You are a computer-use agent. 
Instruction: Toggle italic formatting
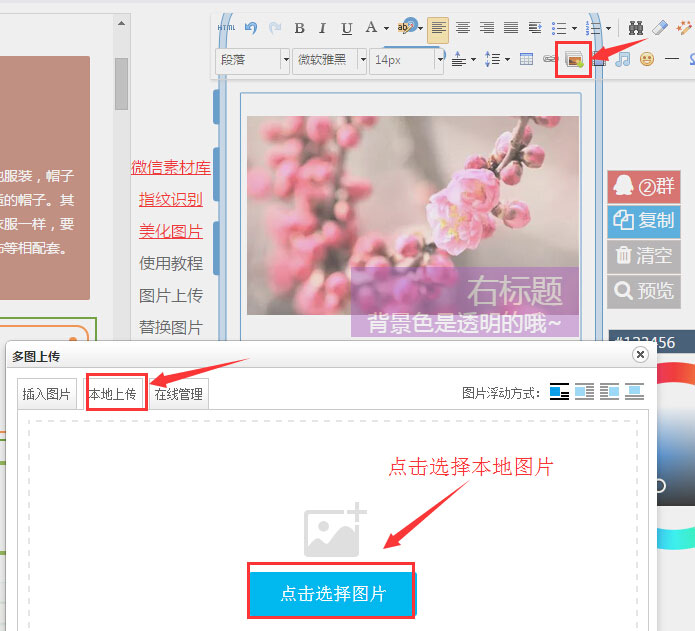tap(323, 28)
